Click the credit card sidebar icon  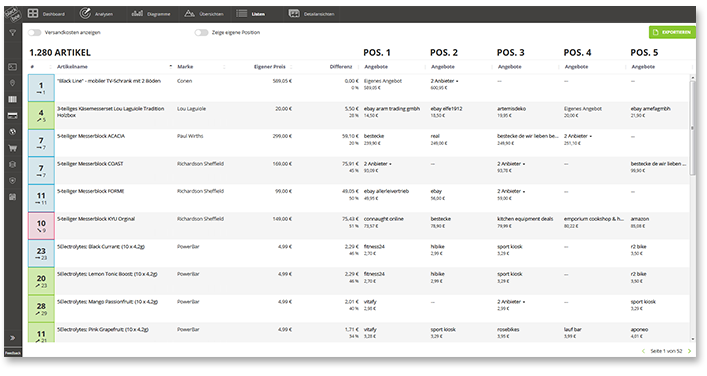[x=13, y=116]
